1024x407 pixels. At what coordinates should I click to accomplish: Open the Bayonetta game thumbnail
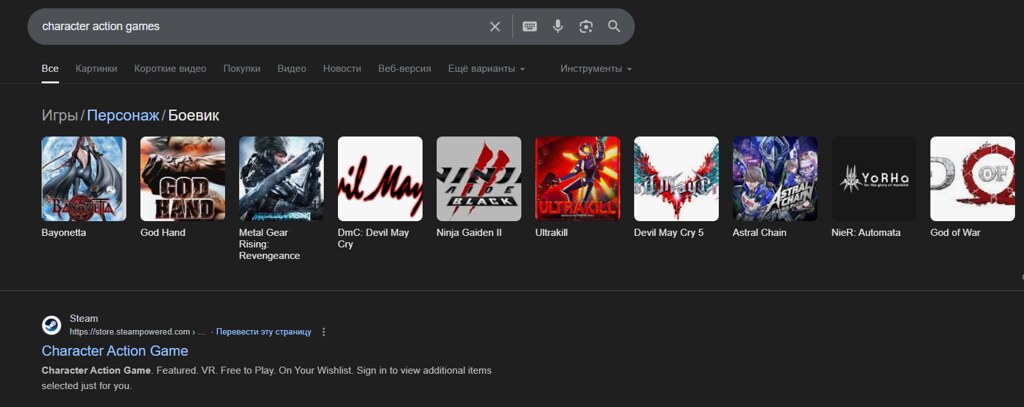pos(84,178)
